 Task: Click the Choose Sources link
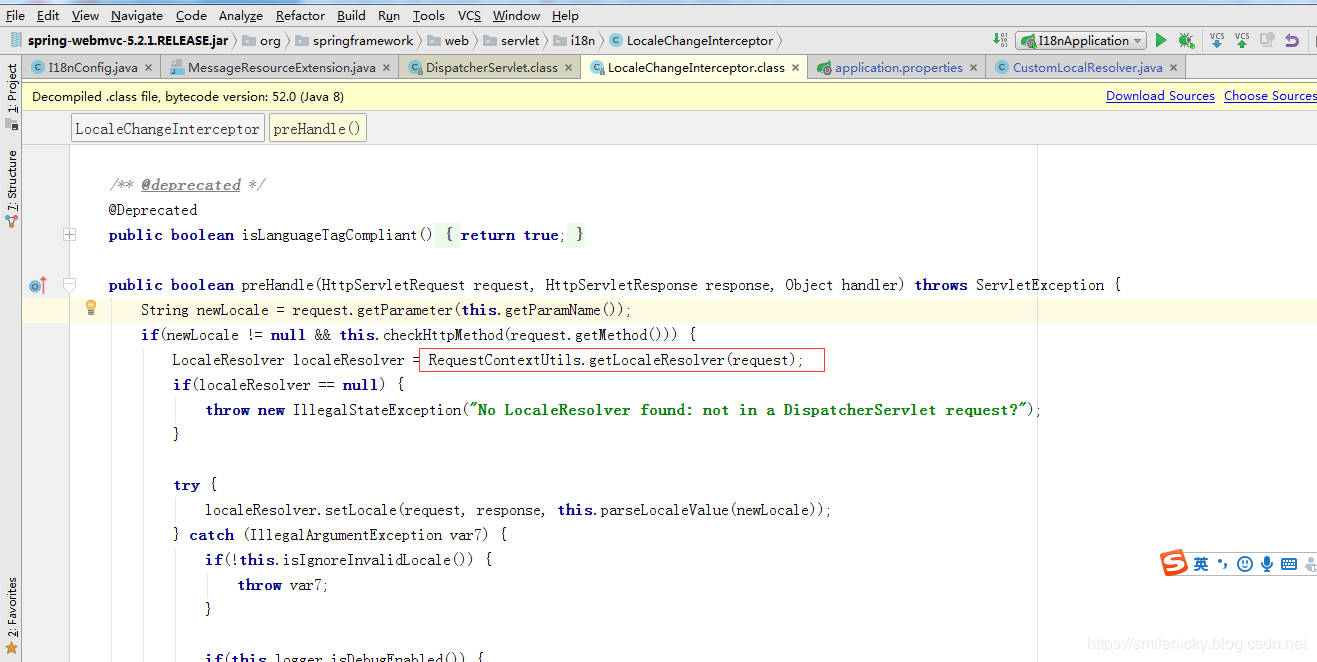coord(1270,96)
